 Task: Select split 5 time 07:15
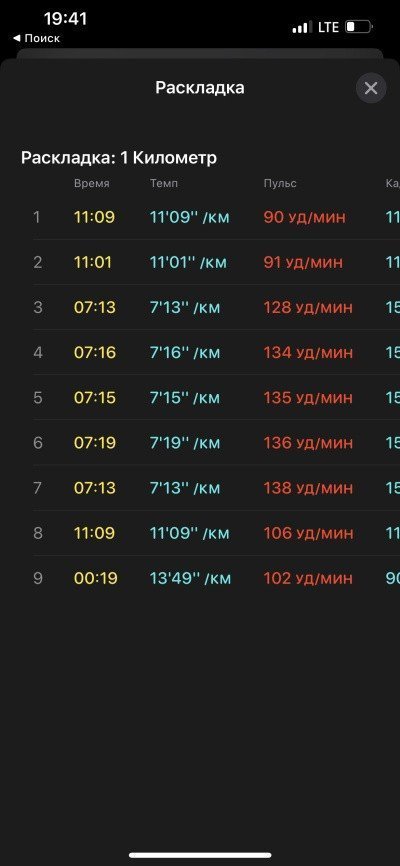coord(95,398)
